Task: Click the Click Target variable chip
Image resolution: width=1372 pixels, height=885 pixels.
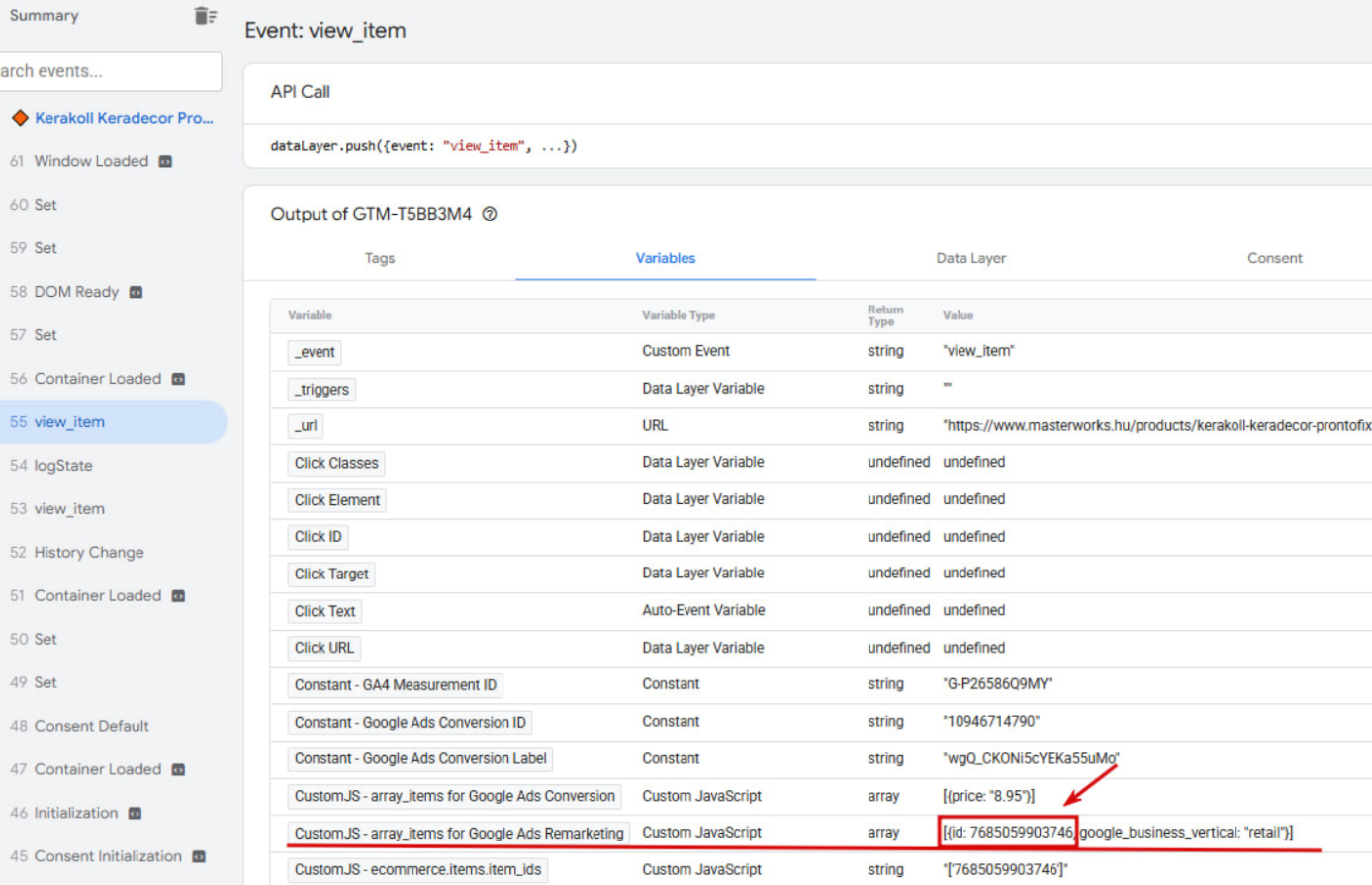Action: pyautogui.click(x=331, y=575)
